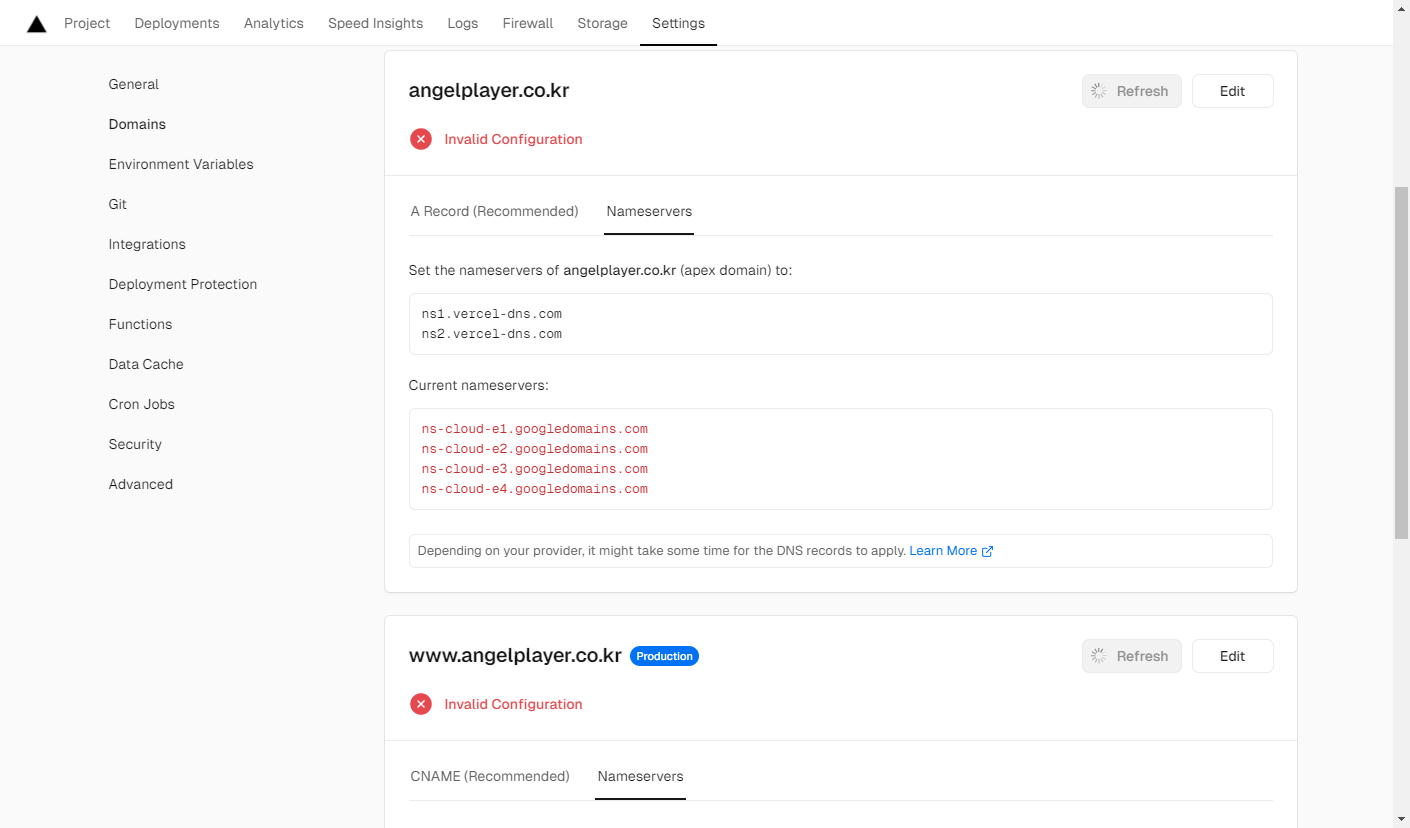This screenshot has width=1410, height=828.
Task: Switch to CNAME (Recommended) tab
Action: 490,776
